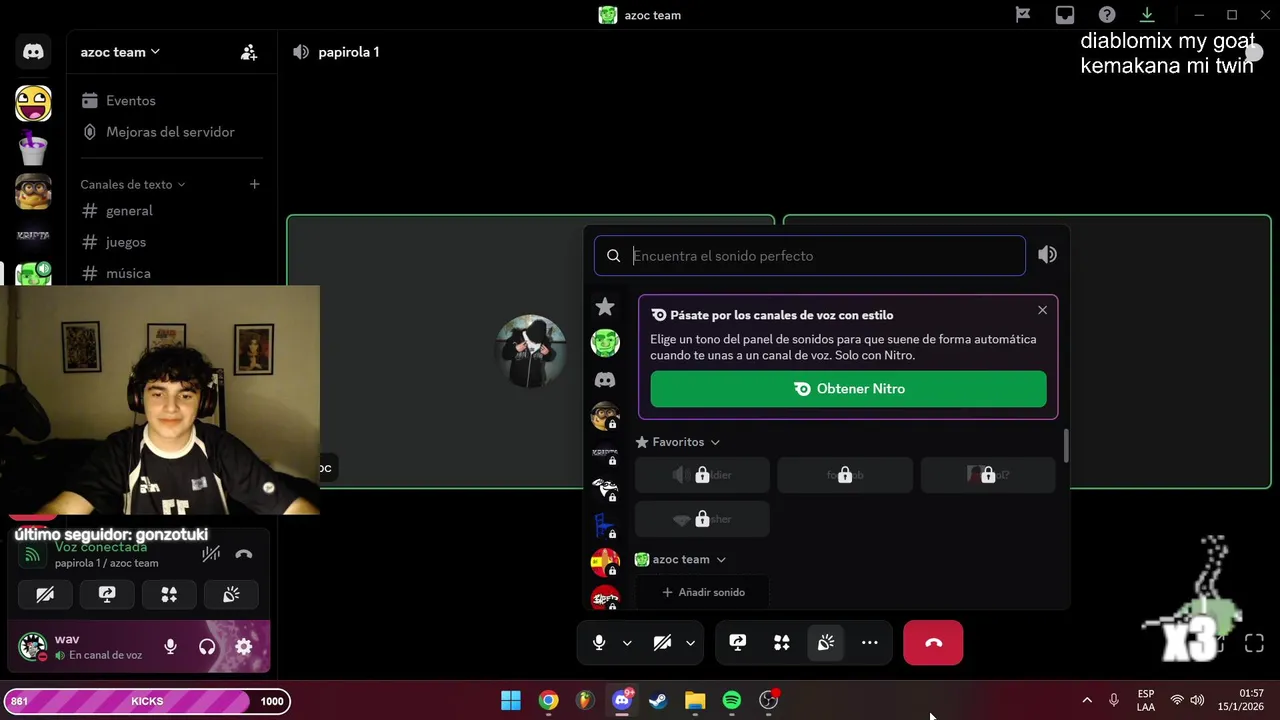Image resolution: width=1280 pixels, height=720 pixels.
Task: Select locked blue chair server in soundboard sidebar
Action: point(605,525)
